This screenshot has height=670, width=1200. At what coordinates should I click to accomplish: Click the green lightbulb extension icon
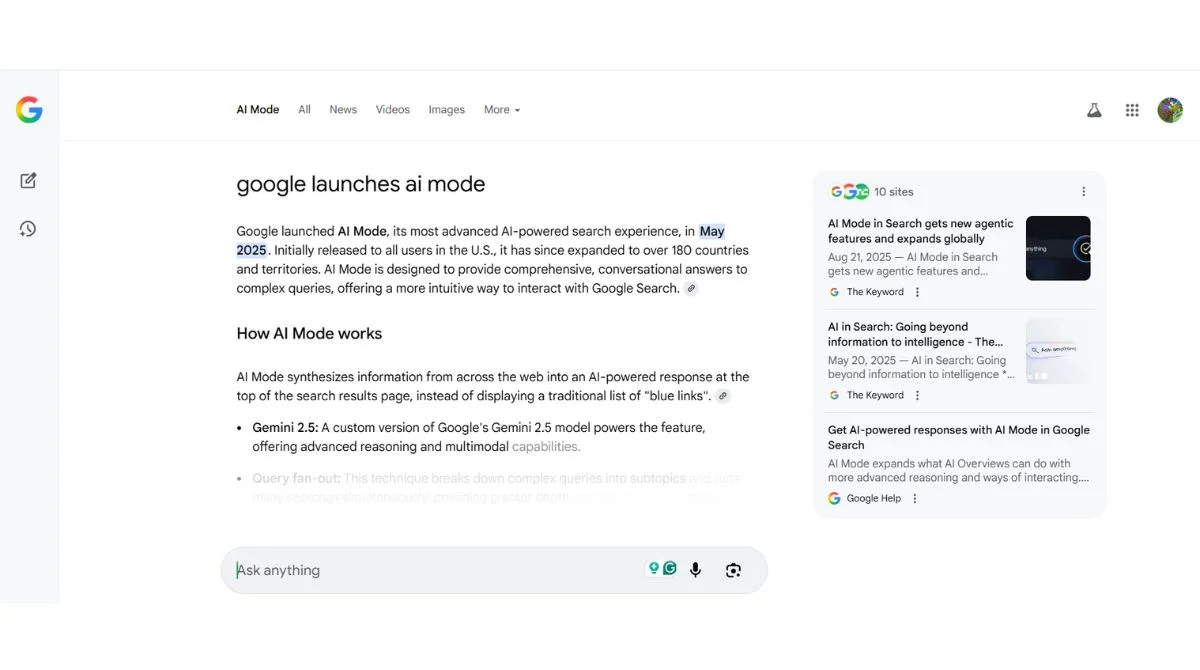coord(654,568)
